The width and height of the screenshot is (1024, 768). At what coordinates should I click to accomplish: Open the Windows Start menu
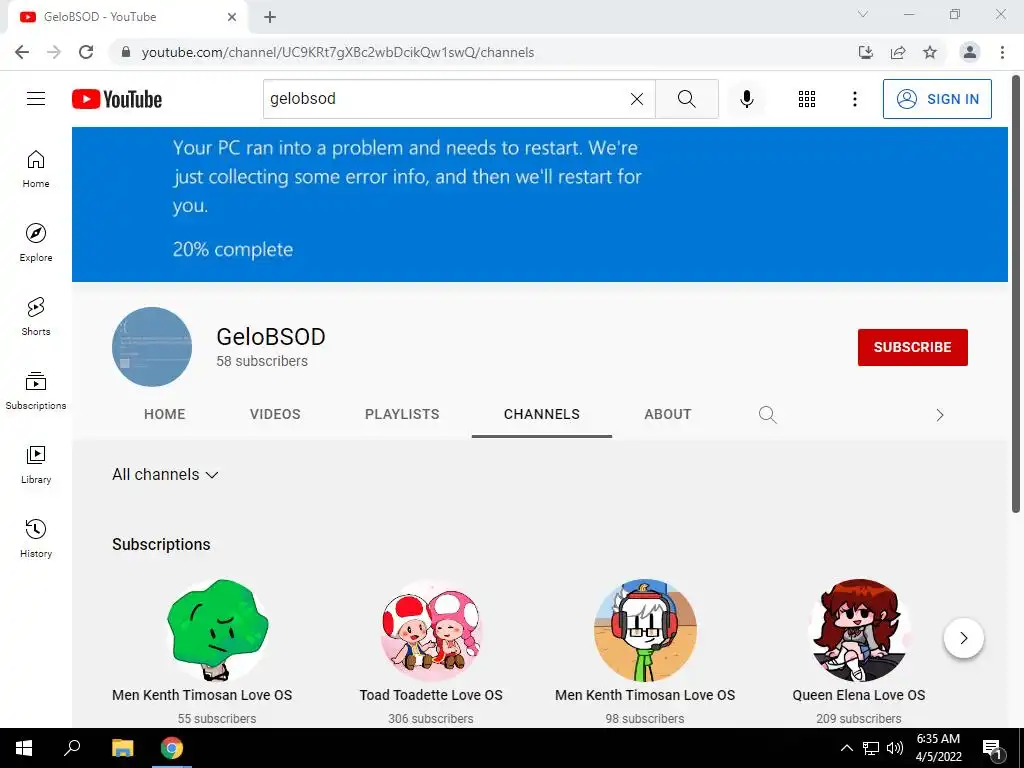coord(24,748)
